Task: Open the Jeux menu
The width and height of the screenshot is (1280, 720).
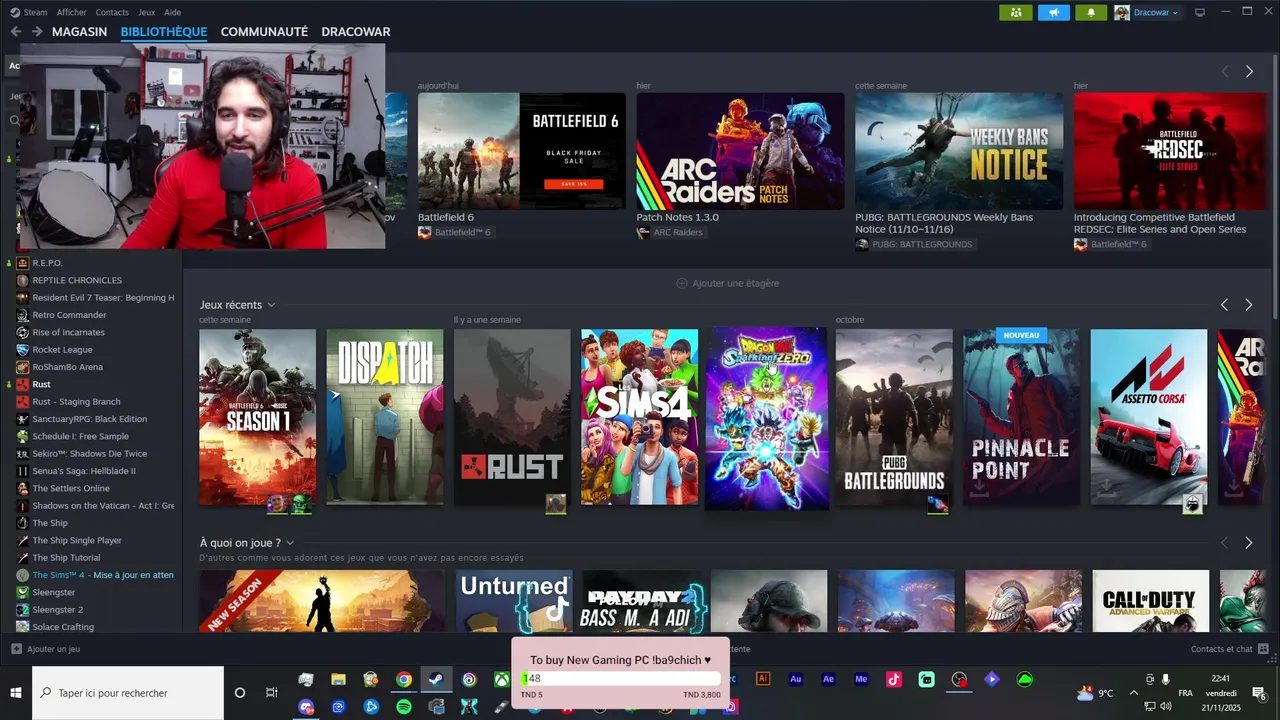Action: pyautogui.click(x=146, y=12)
